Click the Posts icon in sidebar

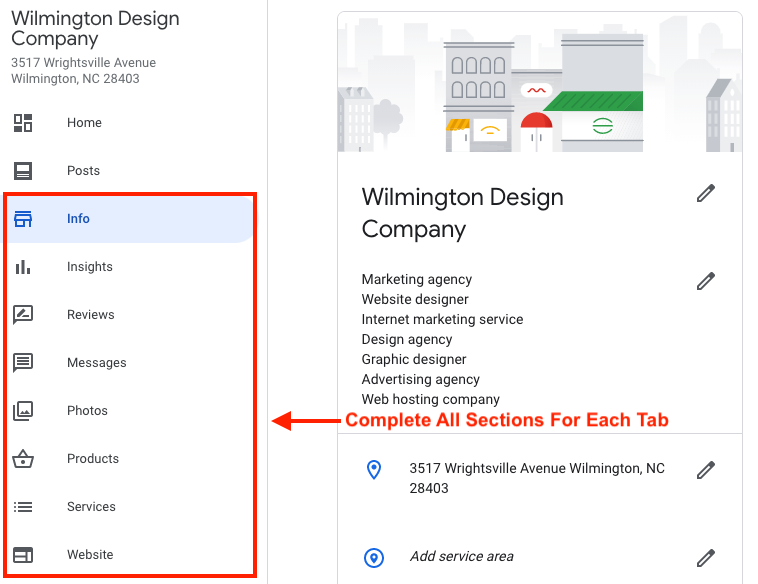coord(23,171)
